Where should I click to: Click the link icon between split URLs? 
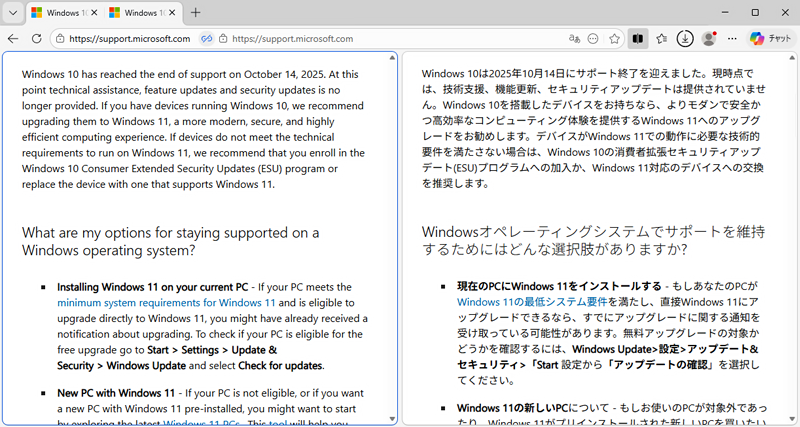(x=208, y=39)
